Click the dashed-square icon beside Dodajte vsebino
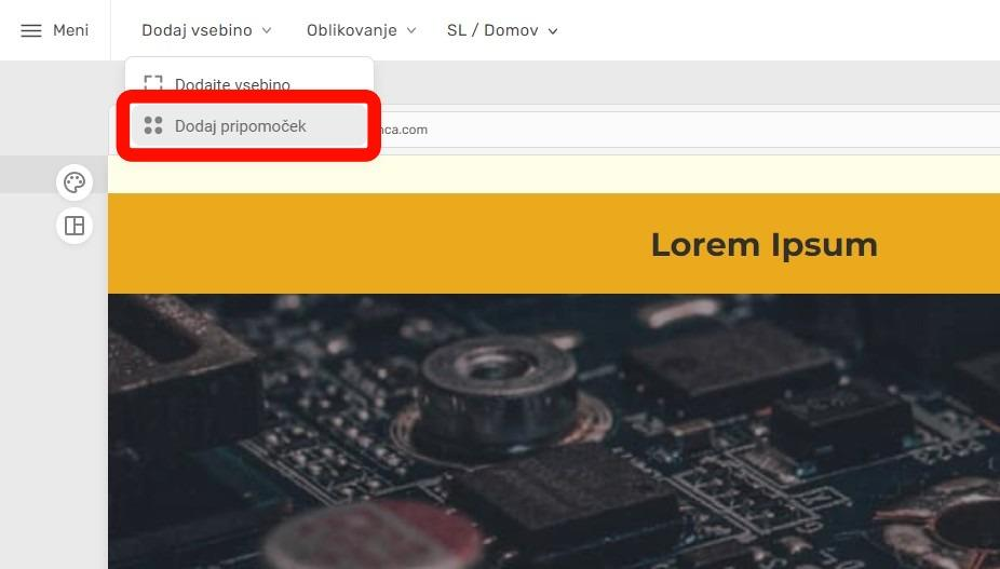Screen dimensions: 1000x569 point(153,84)
